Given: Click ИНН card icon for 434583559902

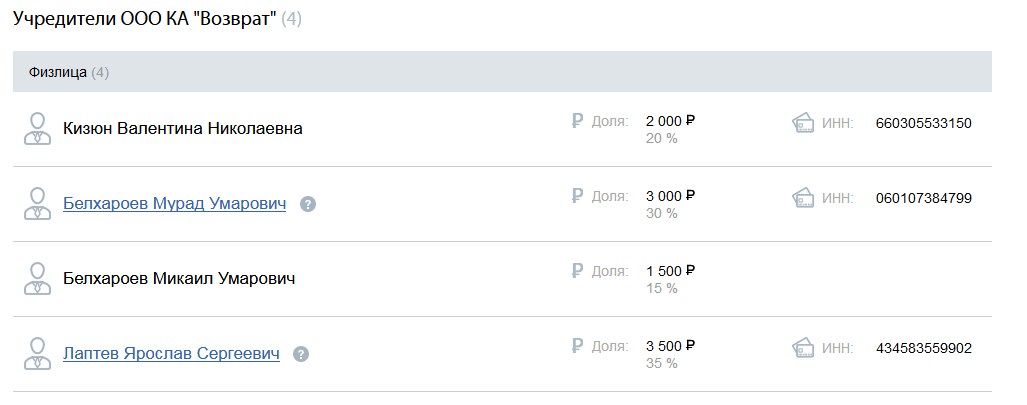Looking at the screenshot, I should pos(803,347).
